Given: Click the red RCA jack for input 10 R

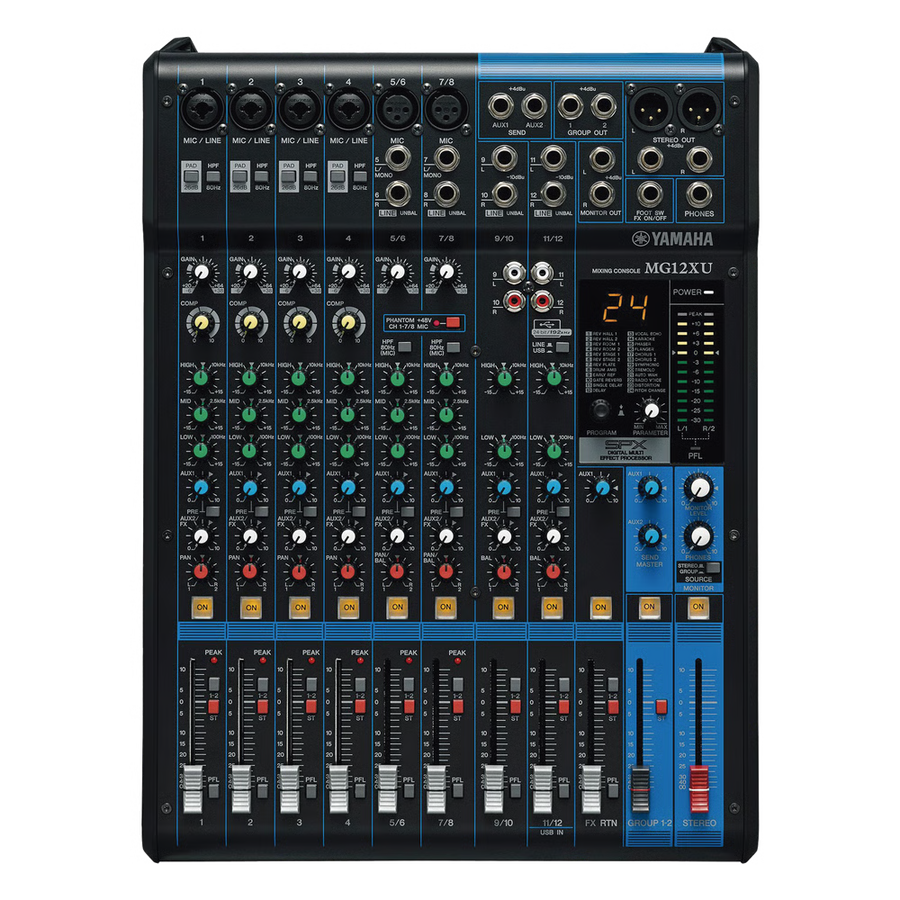Looking at the screenshot, I should pyautogui.click(x=513, y=300).
